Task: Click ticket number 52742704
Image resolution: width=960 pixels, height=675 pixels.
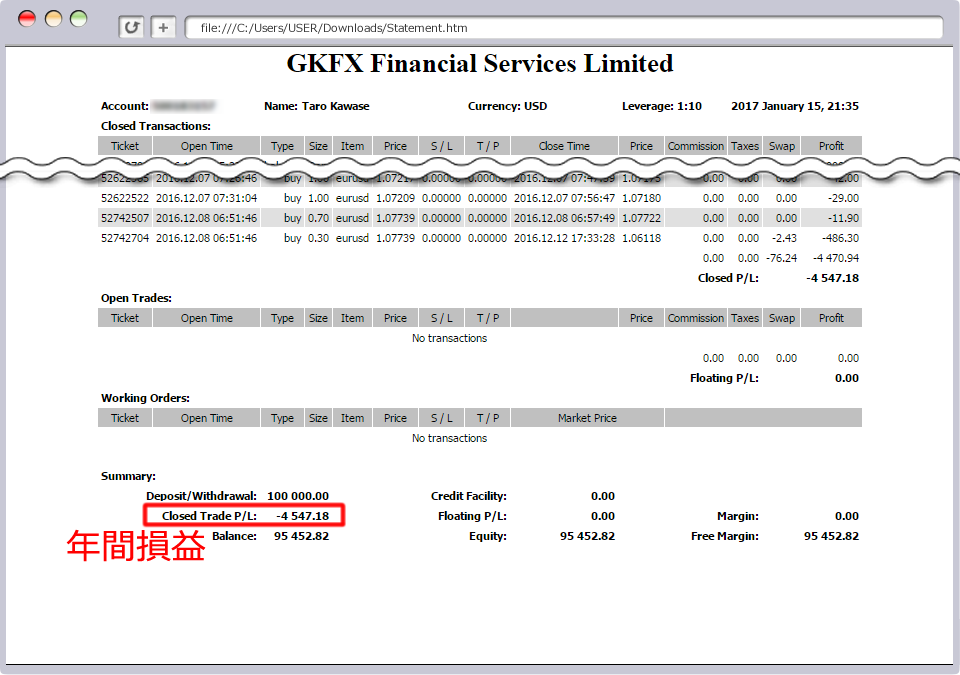Action: [x=125, y=238]
